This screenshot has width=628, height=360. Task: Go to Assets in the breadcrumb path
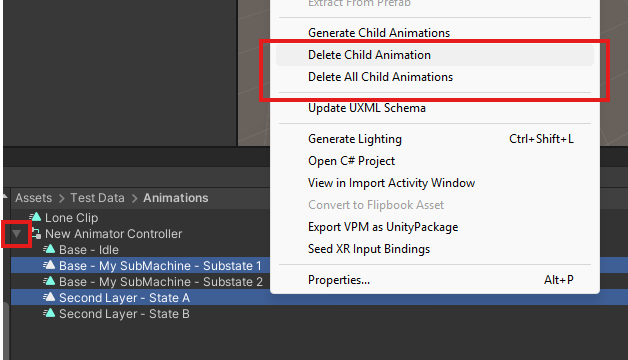(x=34, y=198)
